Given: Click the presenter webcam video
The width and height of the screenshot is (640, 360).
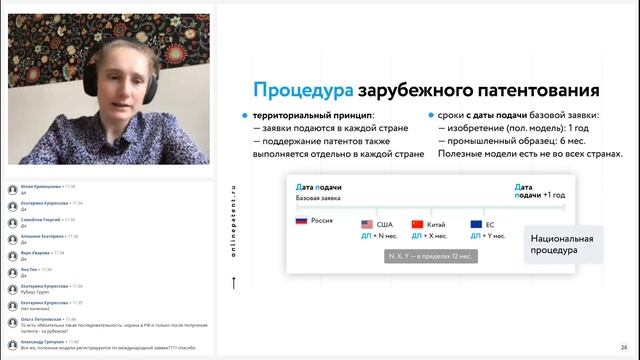Looking at the screenshot, I should (109, 89).
